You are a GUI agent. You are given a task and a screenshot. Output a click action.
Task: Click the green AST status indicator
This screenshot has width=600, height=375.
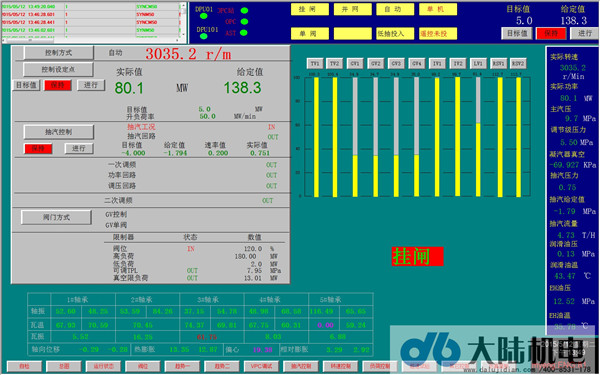coord(244,33)
